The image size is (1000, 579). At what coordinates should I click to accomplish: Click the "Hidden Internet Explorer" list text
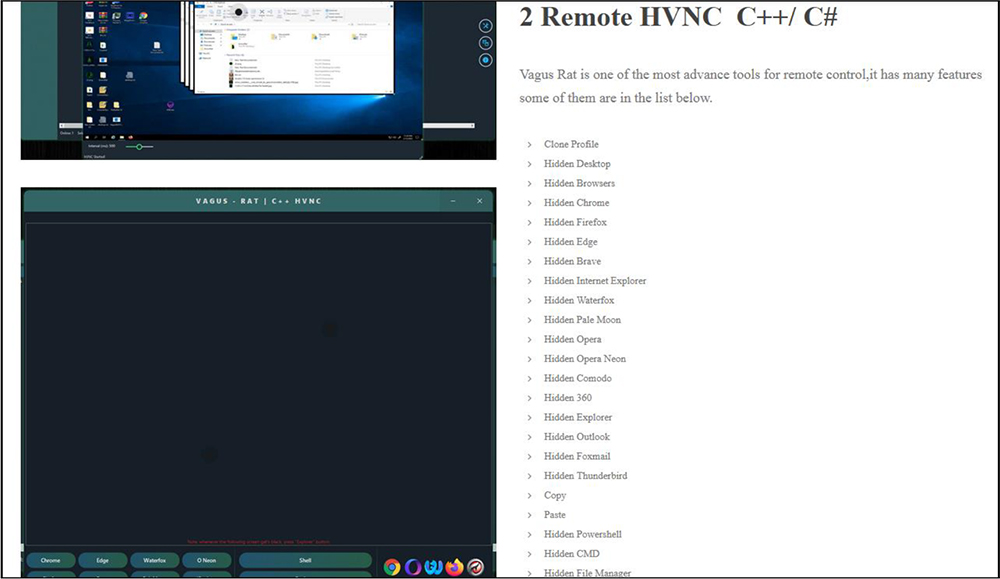point(595,281)
